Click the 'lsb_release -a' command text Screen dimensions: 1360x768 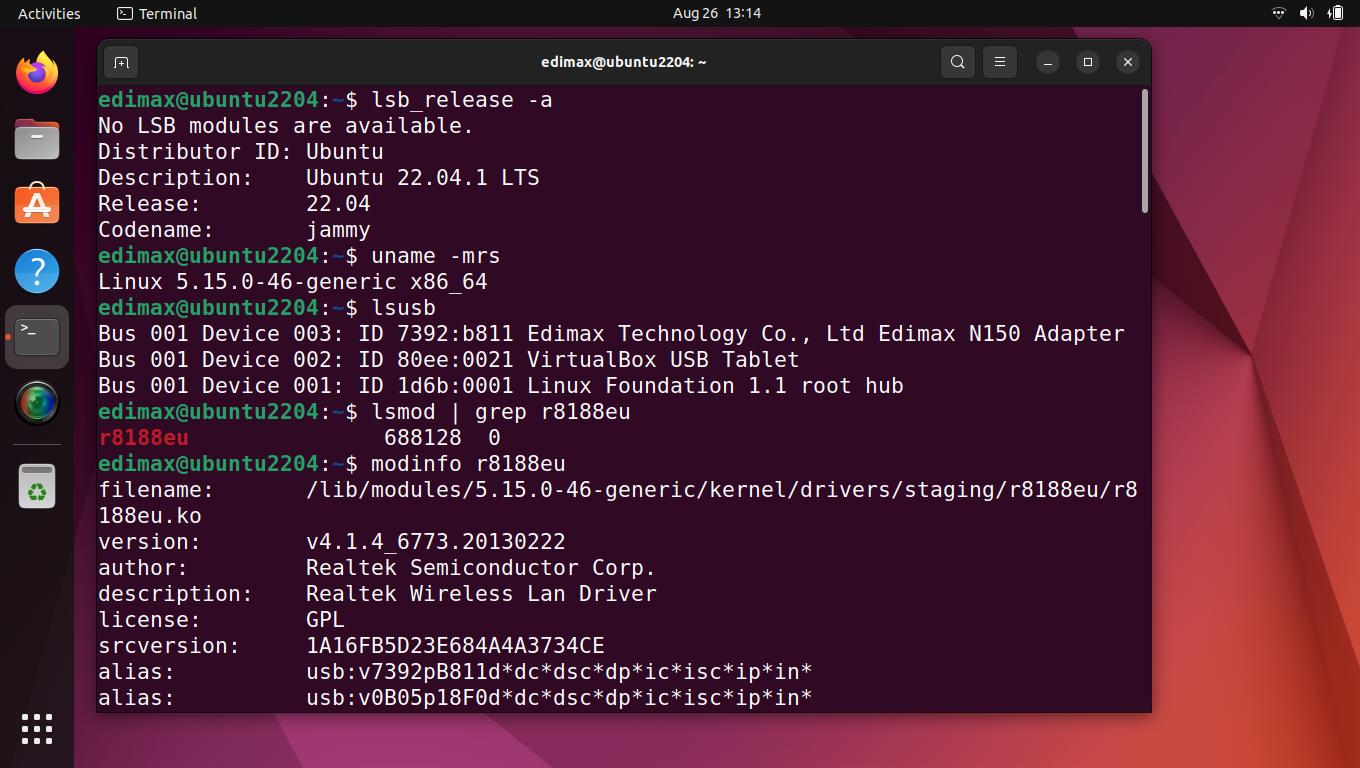click(462, 100)
